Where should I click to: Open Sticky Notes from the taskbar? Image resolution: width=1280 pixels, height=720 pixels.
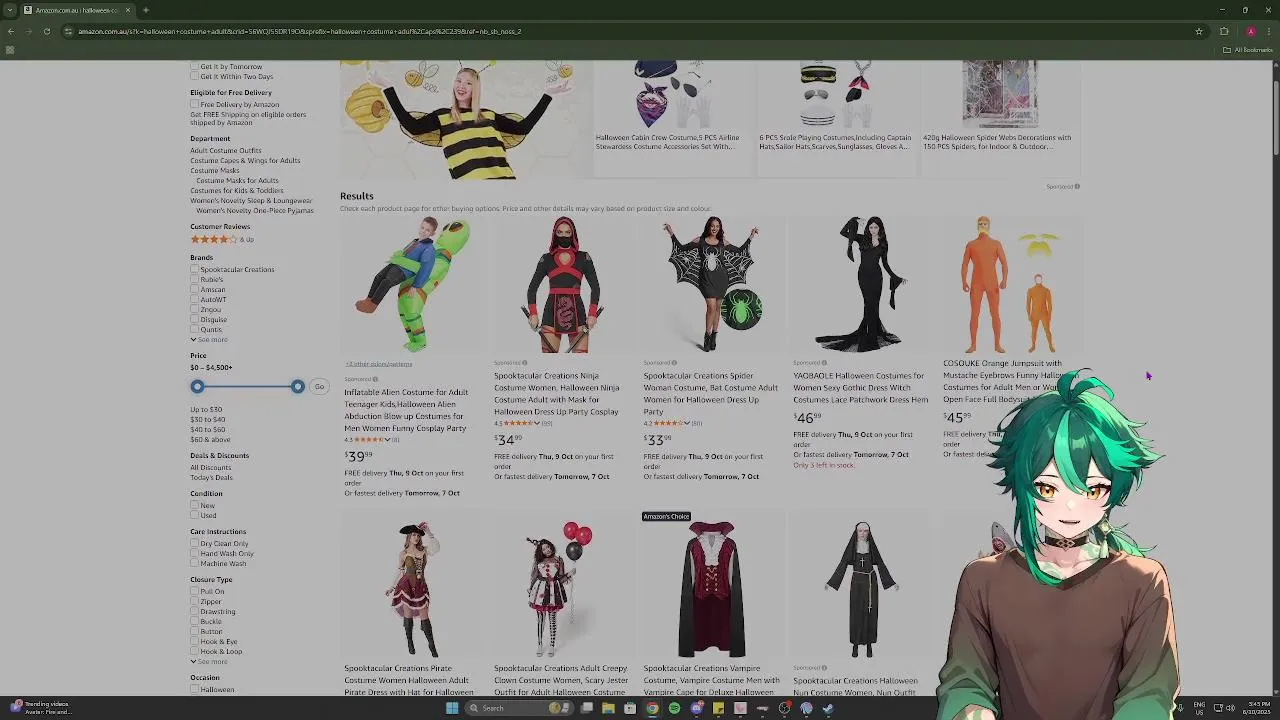(x=718, y=708)
